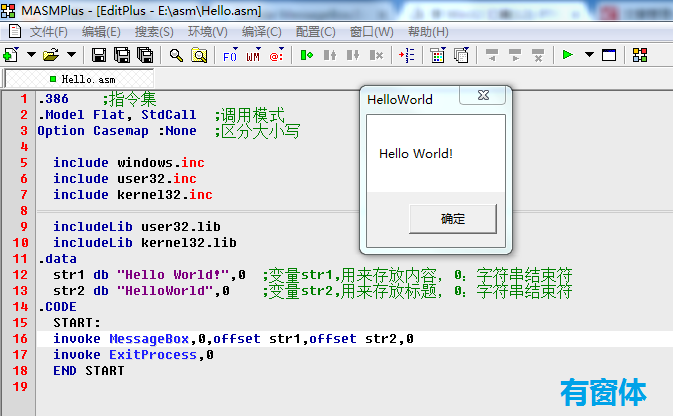This screenshot has height=416, width=675.
Task: Click the line indent toolbar icon
Action: (406, 55)
